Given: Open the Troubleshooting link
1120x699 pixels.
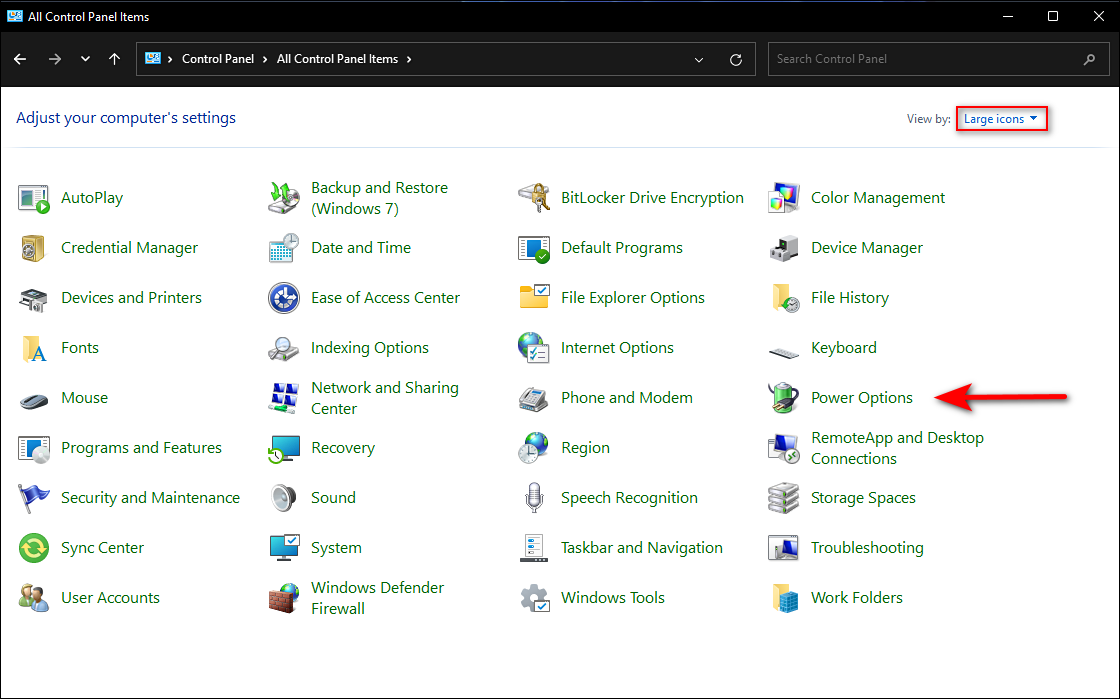Looking at the screenshot, I should (867, 548).
